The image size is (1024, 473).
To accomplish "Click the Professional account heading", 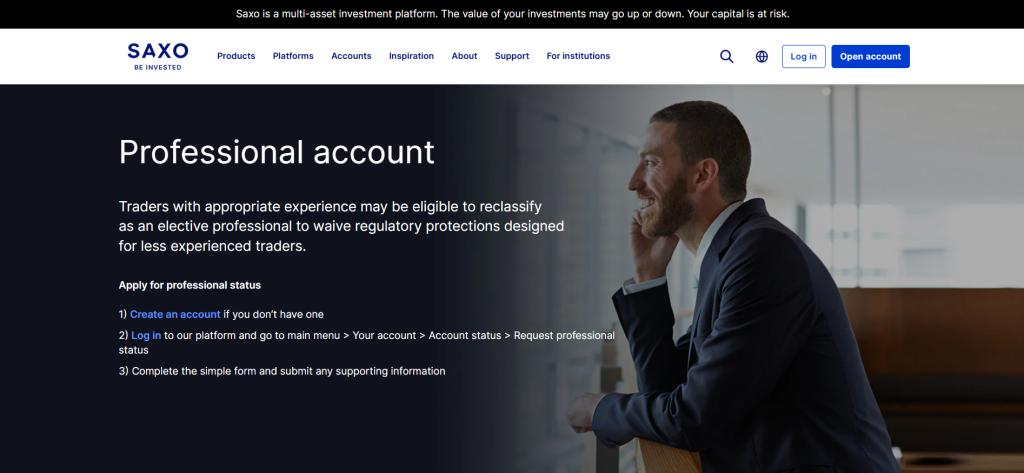I will [276, 152].
